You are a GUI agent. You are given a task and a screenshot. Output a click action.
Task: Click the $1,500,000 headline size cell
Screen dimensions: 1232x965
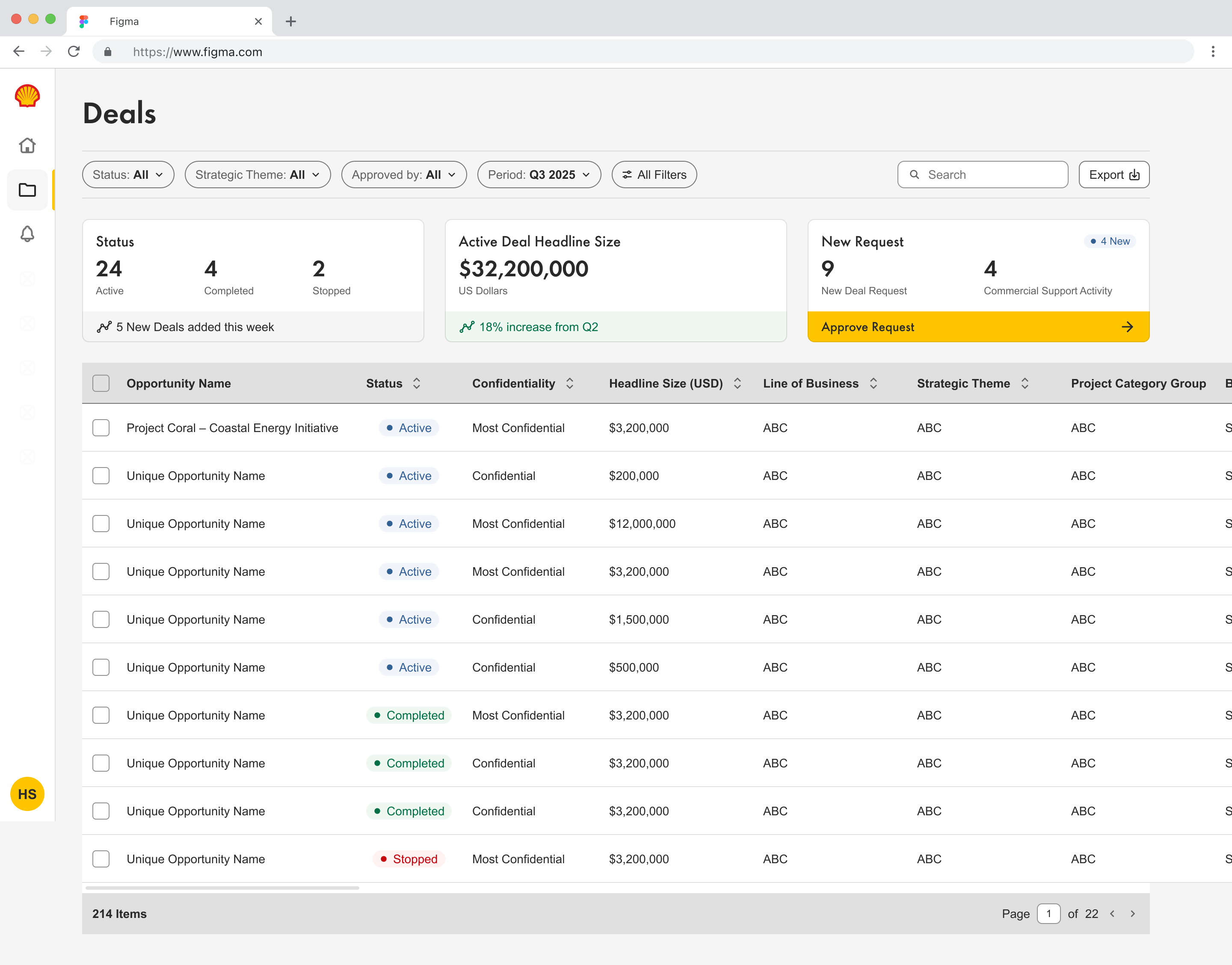coord(639,619)
